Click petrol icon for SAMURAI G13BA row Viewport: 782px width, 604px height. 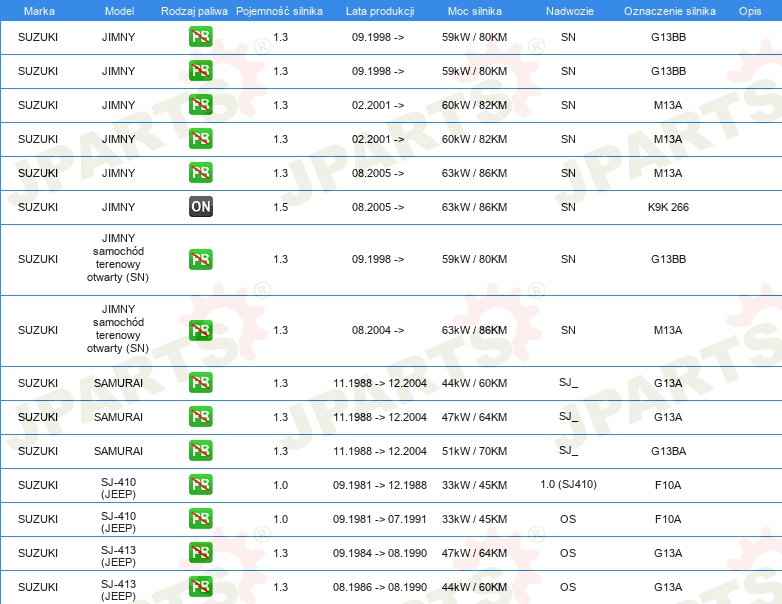coord(200,450)
